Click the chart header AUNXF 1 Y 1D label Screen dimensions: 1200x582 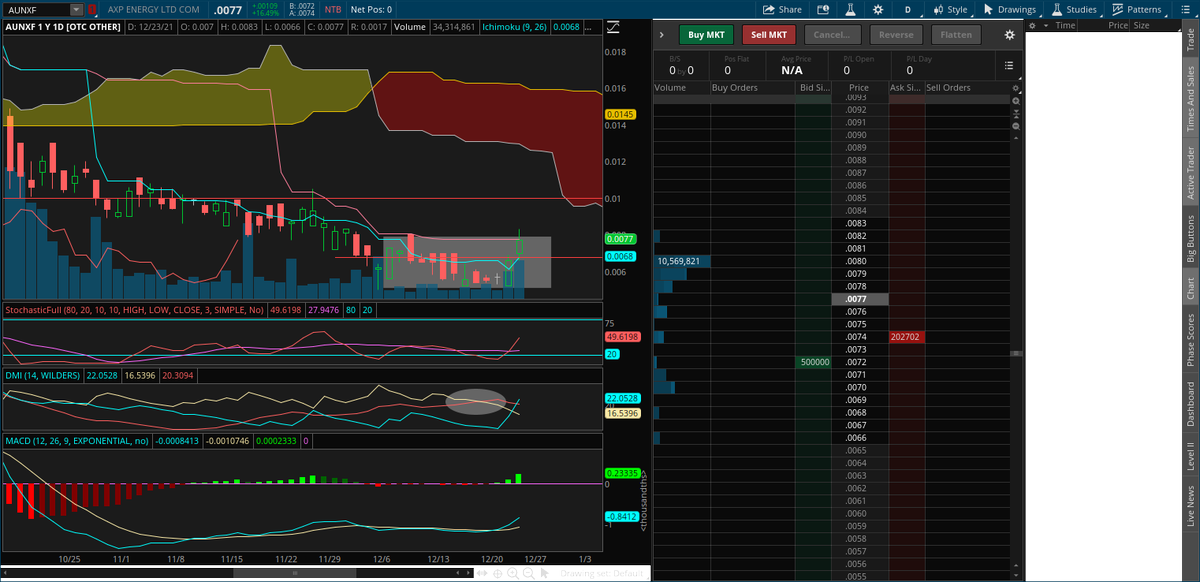(x=62, y=25)
